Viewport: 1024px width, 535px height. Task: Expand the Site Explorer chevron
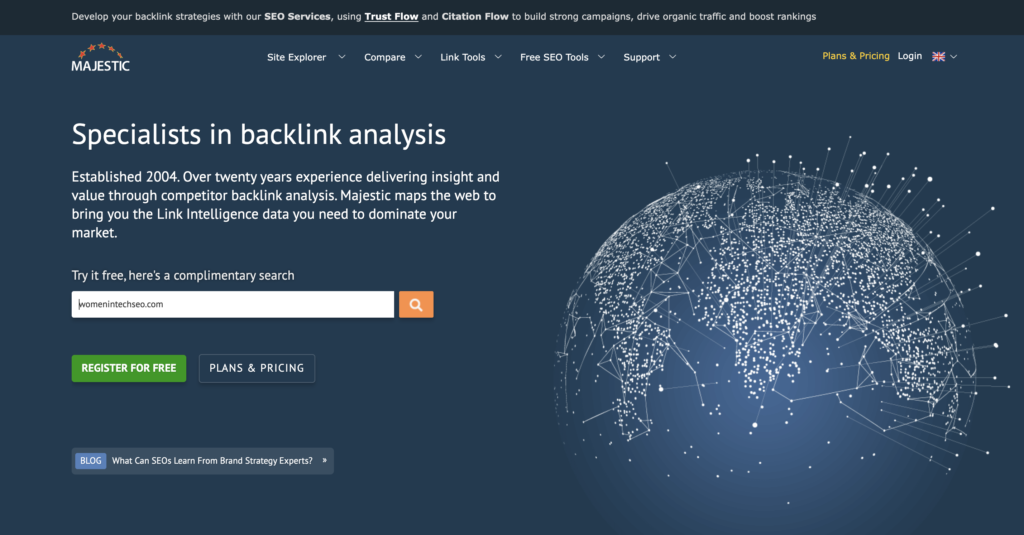[x=342, y=57]
